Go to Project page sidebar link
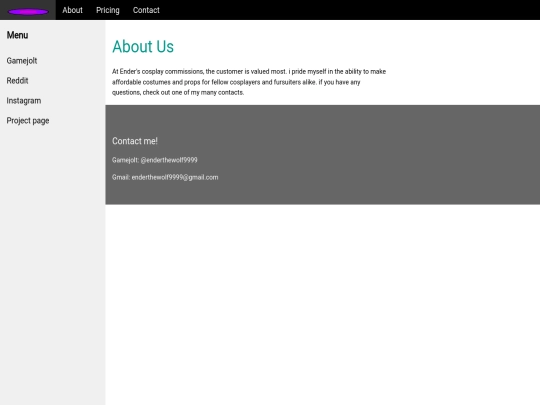The height and width of the screenshot is (405, 540). 28,121
